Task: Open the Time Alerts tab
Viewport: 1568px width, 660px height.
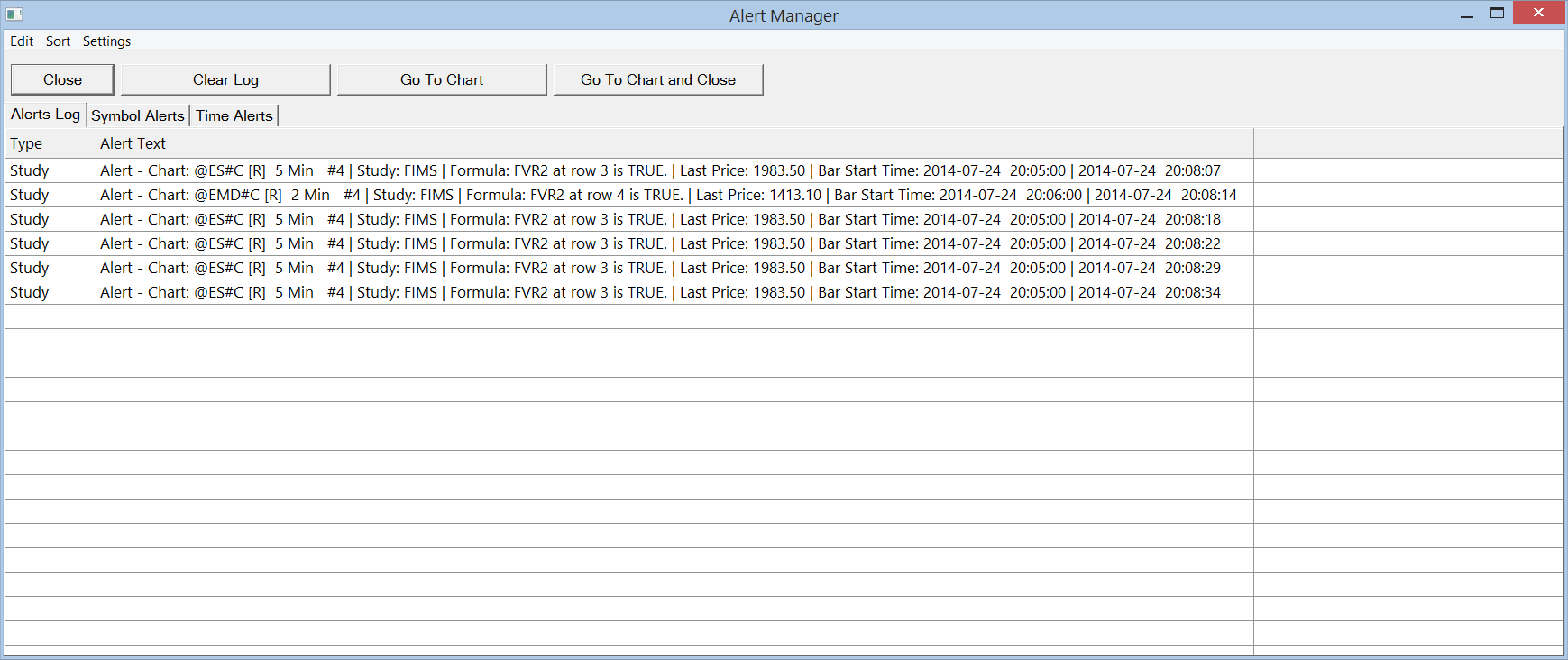Action: coord(234,115)
